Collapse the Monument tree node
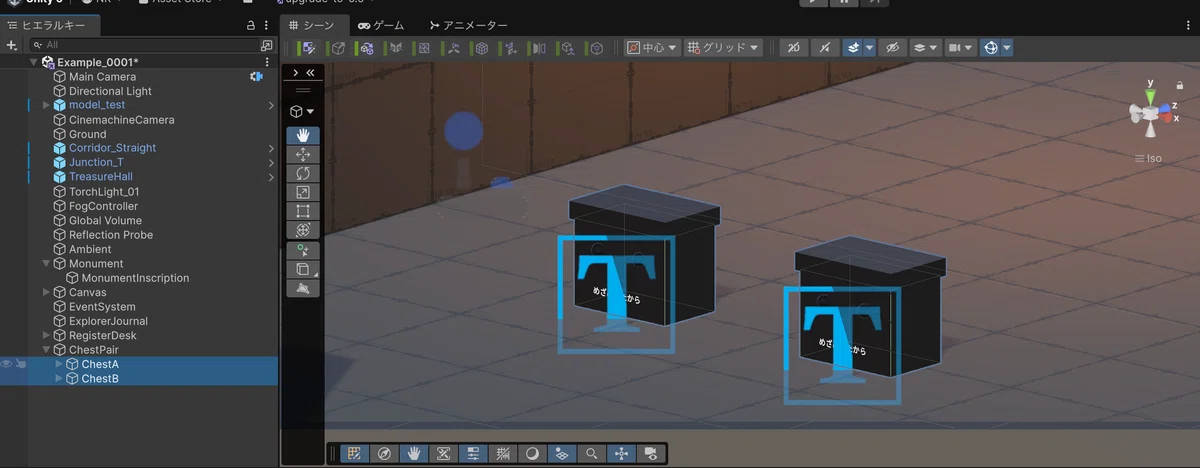 (46, 264)
